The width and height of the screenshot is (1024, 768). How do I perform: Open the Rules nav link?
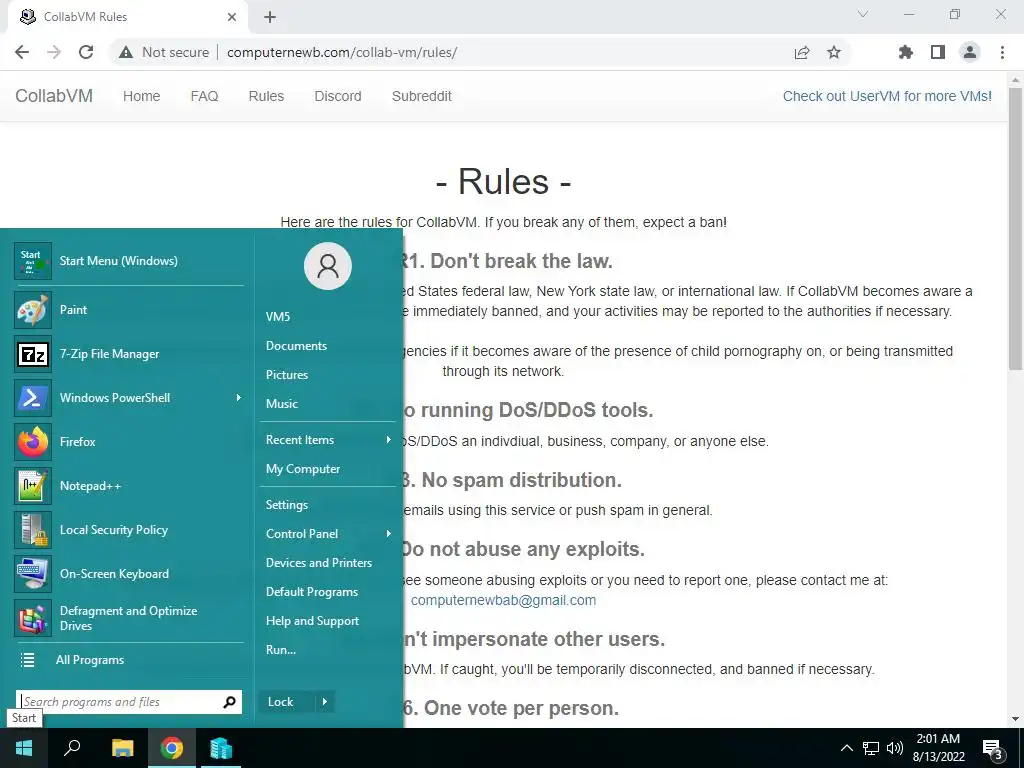pos(266,96)
